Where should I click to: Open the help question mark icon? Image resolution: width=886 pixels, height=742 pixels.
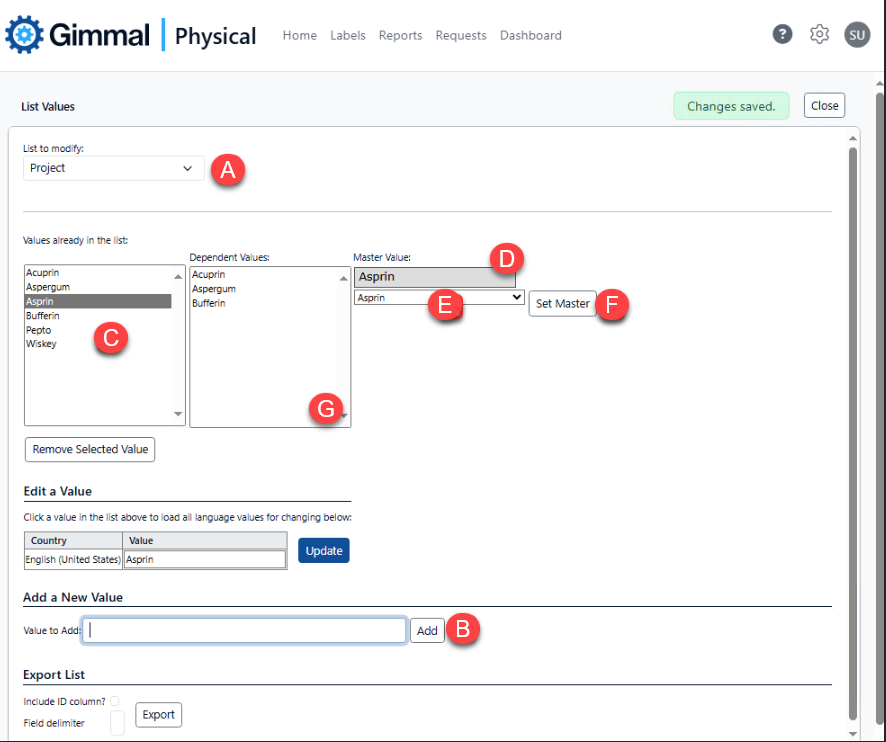click(783, 34)
